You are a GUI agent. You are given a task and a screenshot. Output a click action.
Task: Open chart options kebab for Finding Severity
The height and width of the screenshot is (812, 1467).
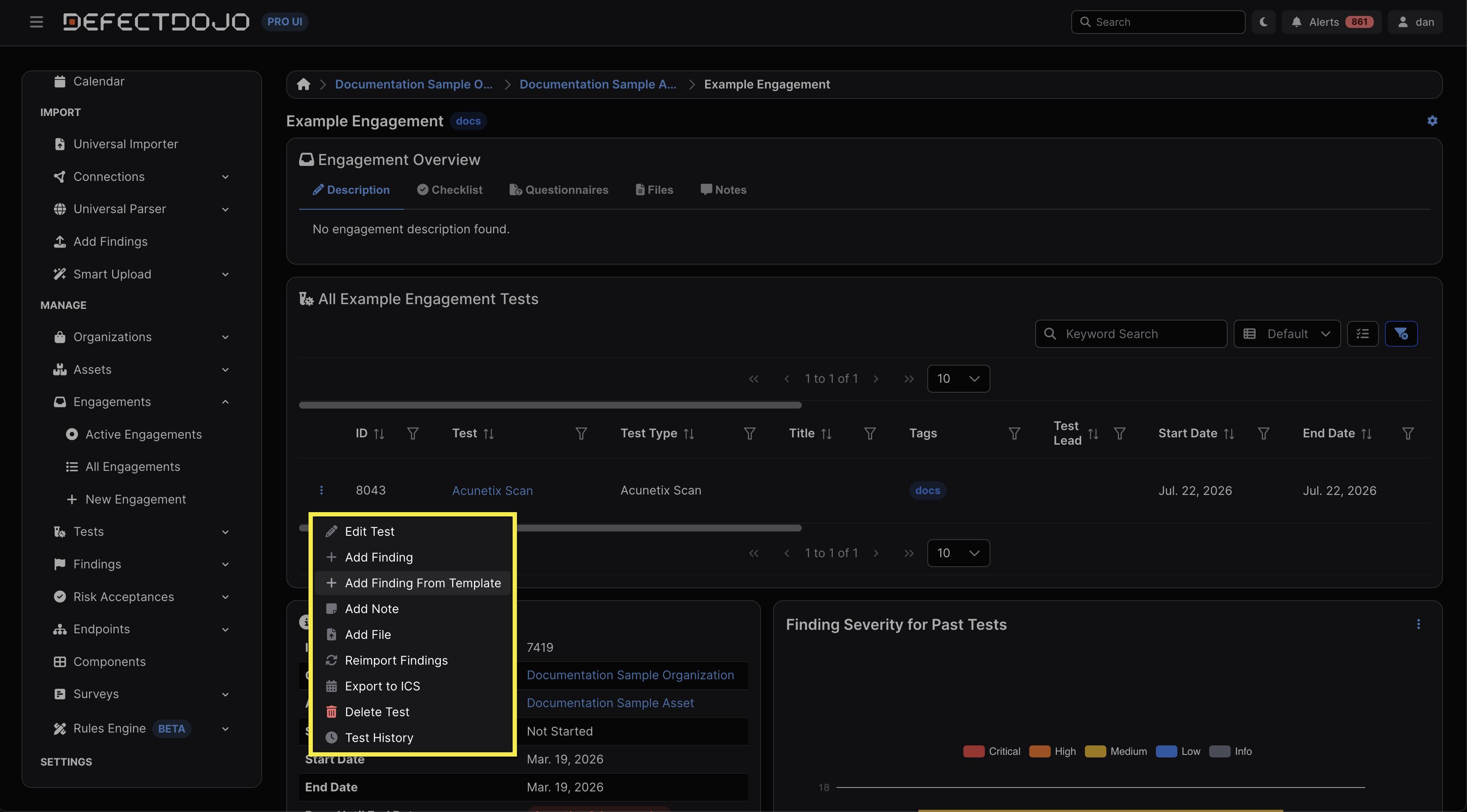click(x=1418, y=624)
